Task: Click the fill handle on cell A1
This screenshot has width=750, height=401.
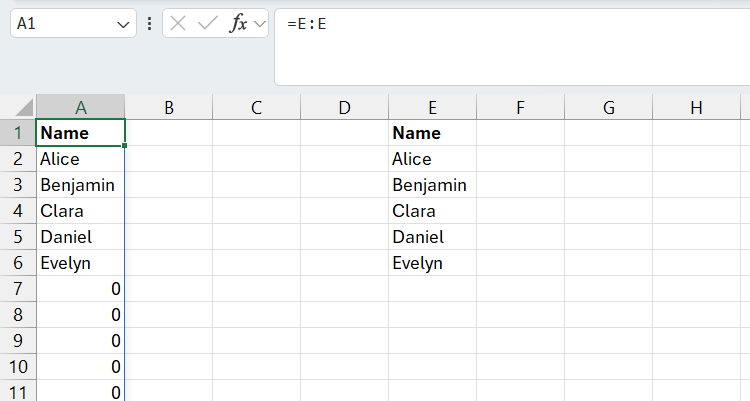Action: 125,146
